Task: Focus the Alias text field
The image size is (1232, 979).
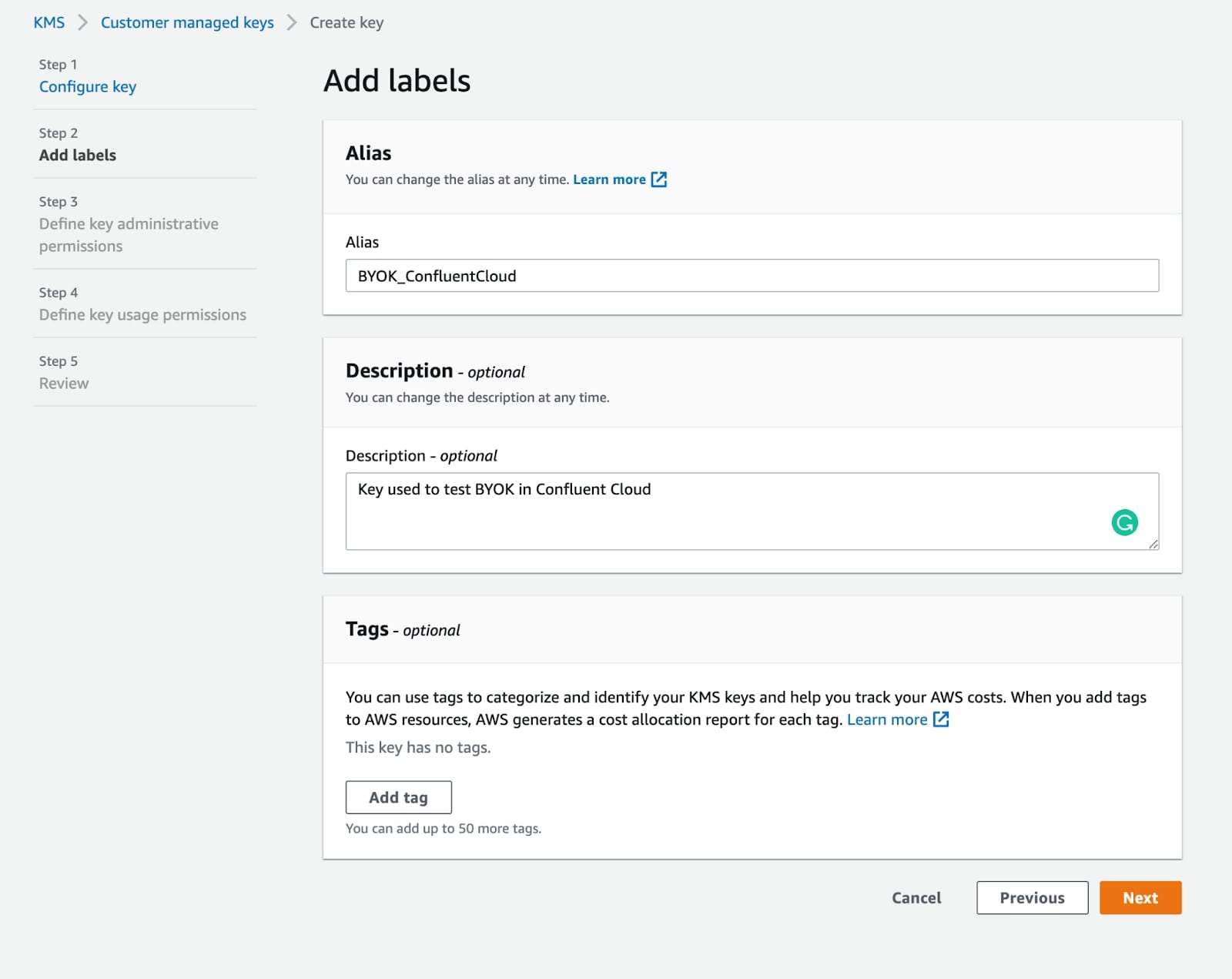Action: 752,276
